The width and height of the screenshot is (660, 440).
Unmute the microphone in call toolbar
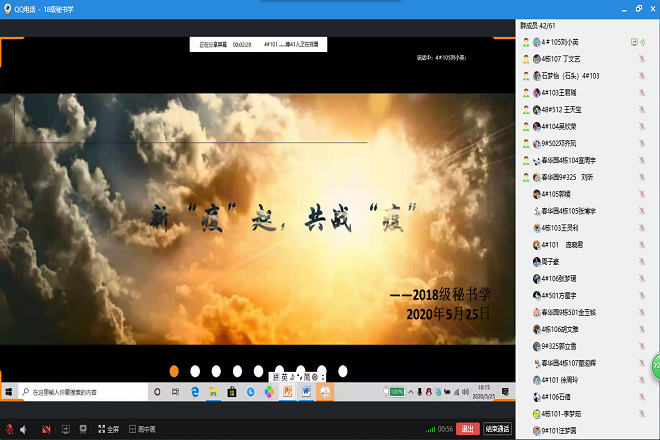(10, 429)
